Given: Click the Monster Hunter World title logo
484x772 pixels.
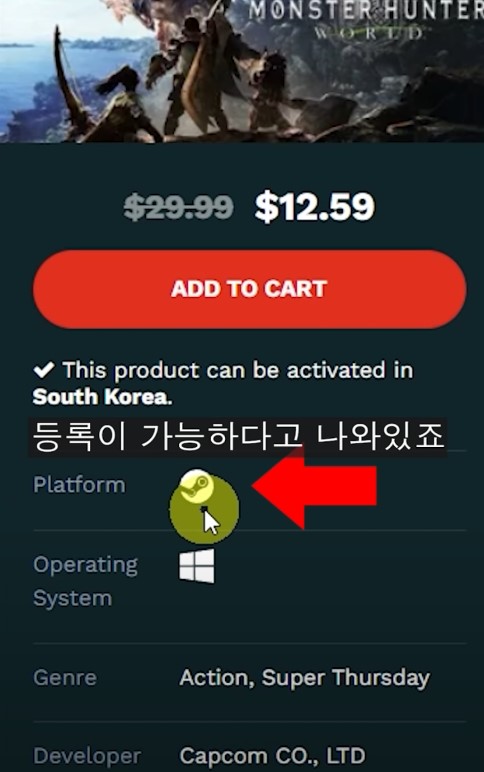Looking at the screenshot, I should click(x=366, y=20).
